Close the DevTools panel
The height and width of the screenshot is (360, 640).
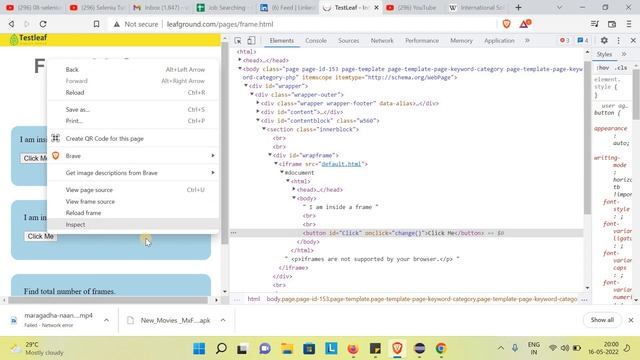point(633,40)
